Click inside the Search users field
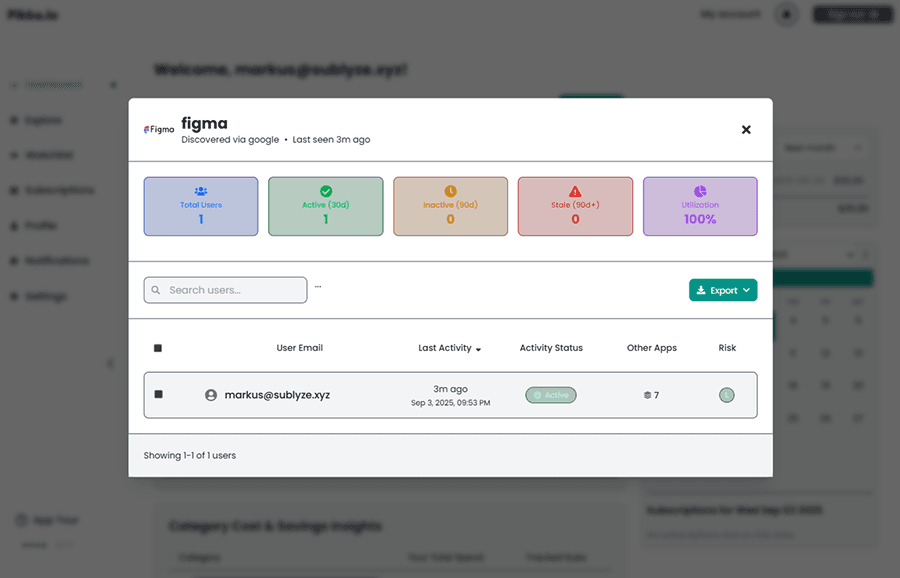Viewport: 900px width, 578px height. (x=230, y=289)
